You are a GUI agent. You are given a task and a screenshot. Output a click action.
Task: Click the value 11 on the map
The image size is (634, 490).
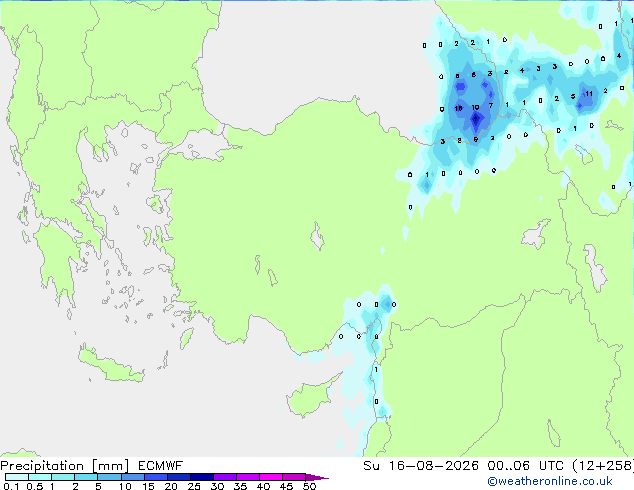(589, 93)
